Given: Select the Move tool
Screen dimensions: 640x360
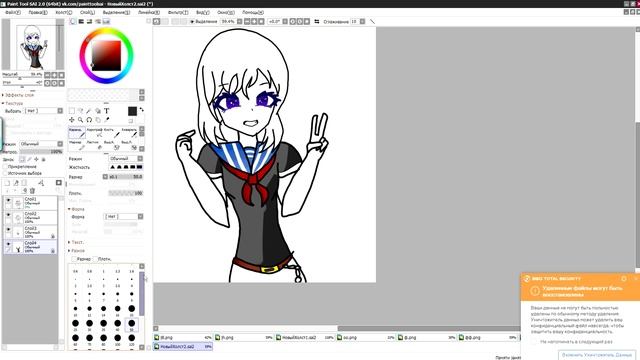Looking at the screenshot, I should point(72,120).
